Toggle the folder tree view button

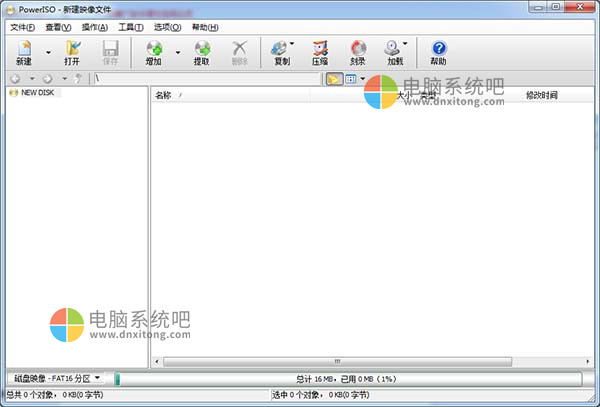[334, 79]
